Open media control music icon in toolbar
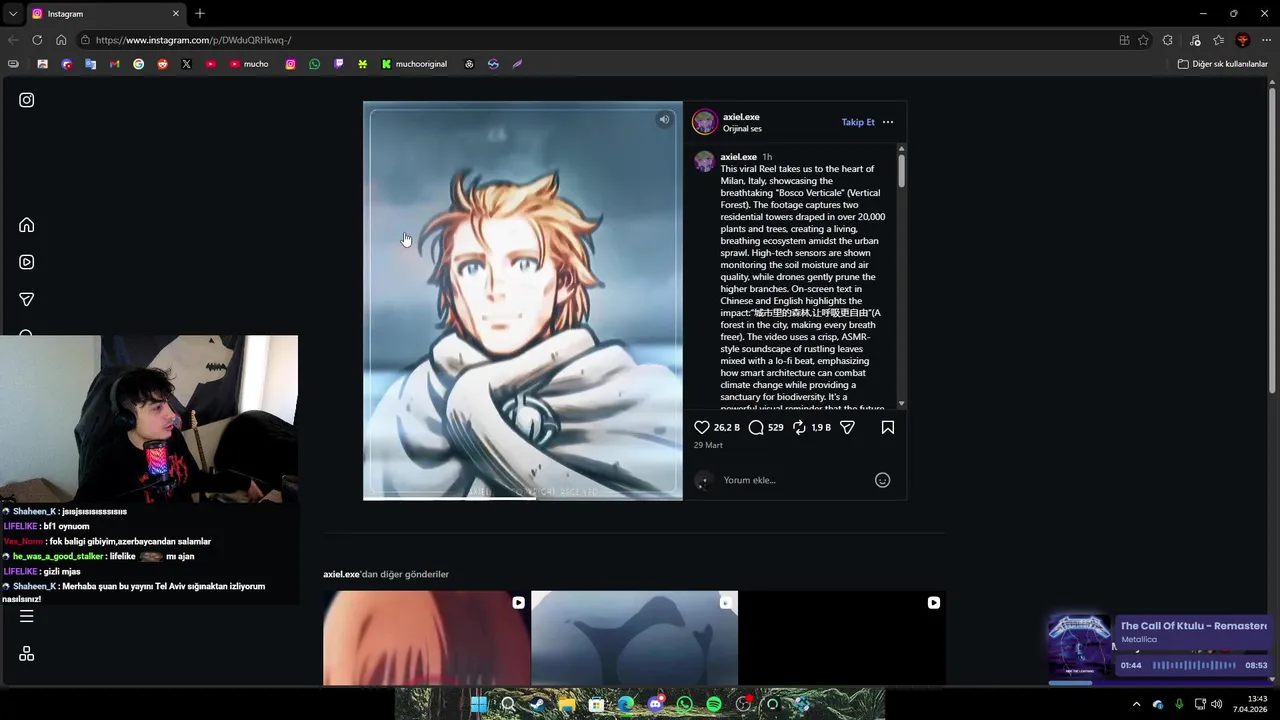This screenshot has height=720, width=1280. coord(1195,40)
